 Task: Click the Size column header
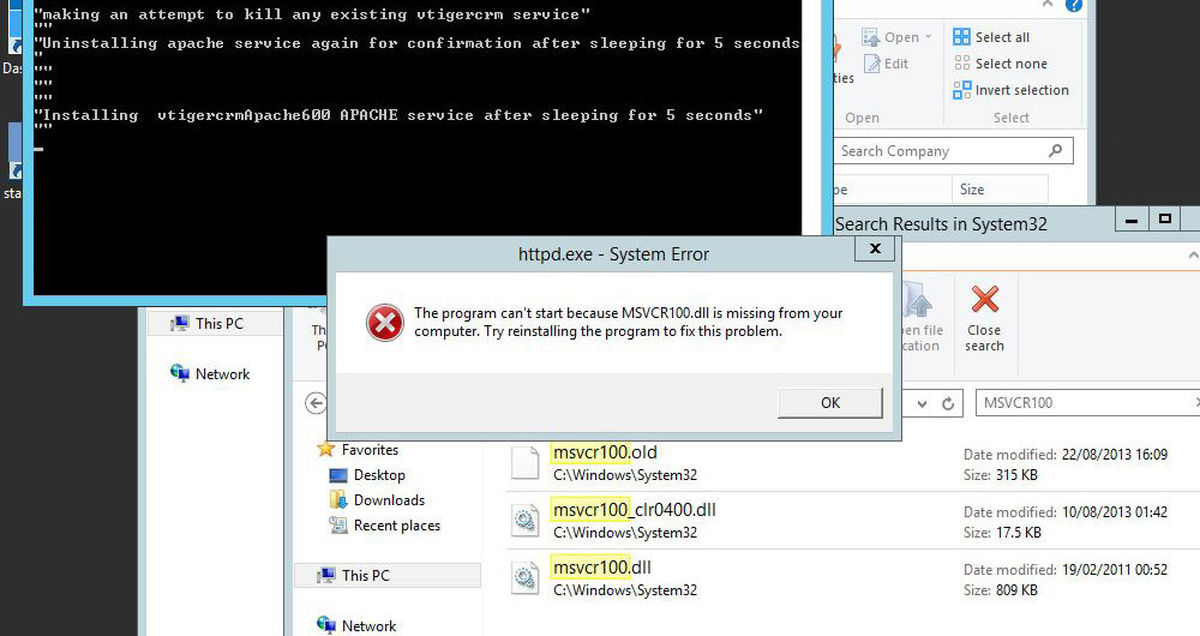click(x=1000, y=189)
